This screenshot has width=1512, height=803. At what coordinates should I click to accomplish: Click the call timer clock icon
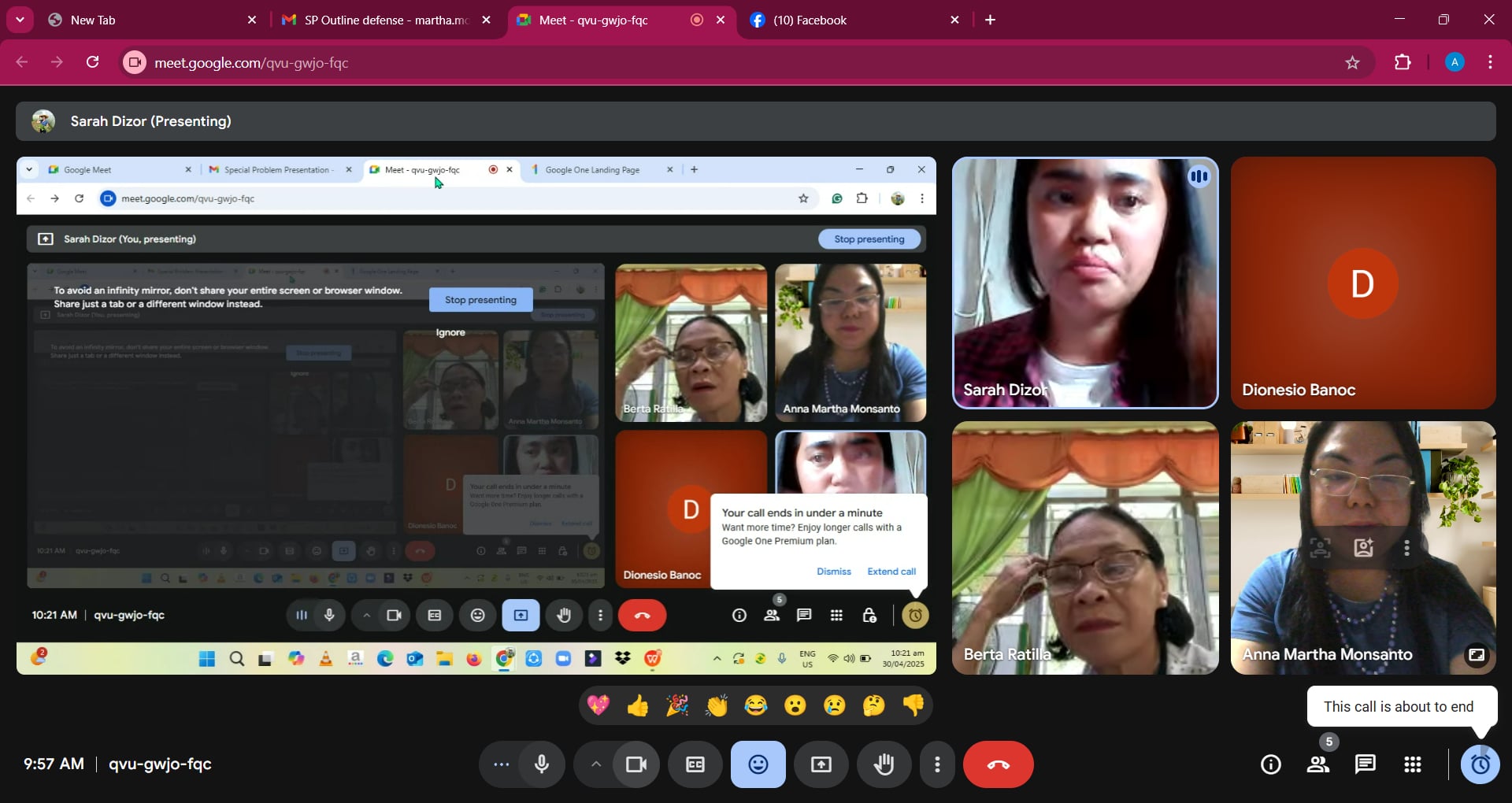tap(1480, 764)
